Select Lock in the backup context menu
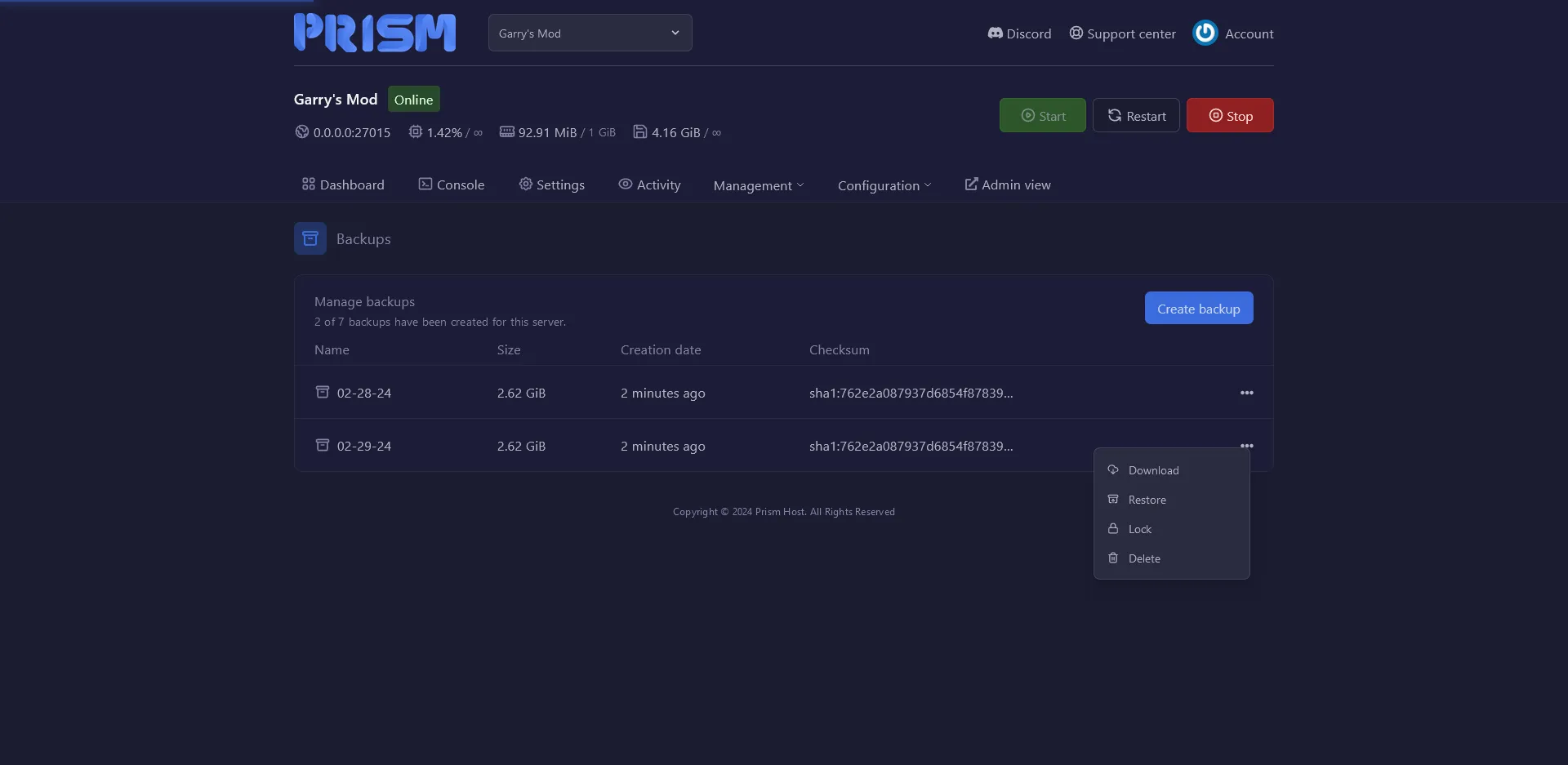 1139,529
